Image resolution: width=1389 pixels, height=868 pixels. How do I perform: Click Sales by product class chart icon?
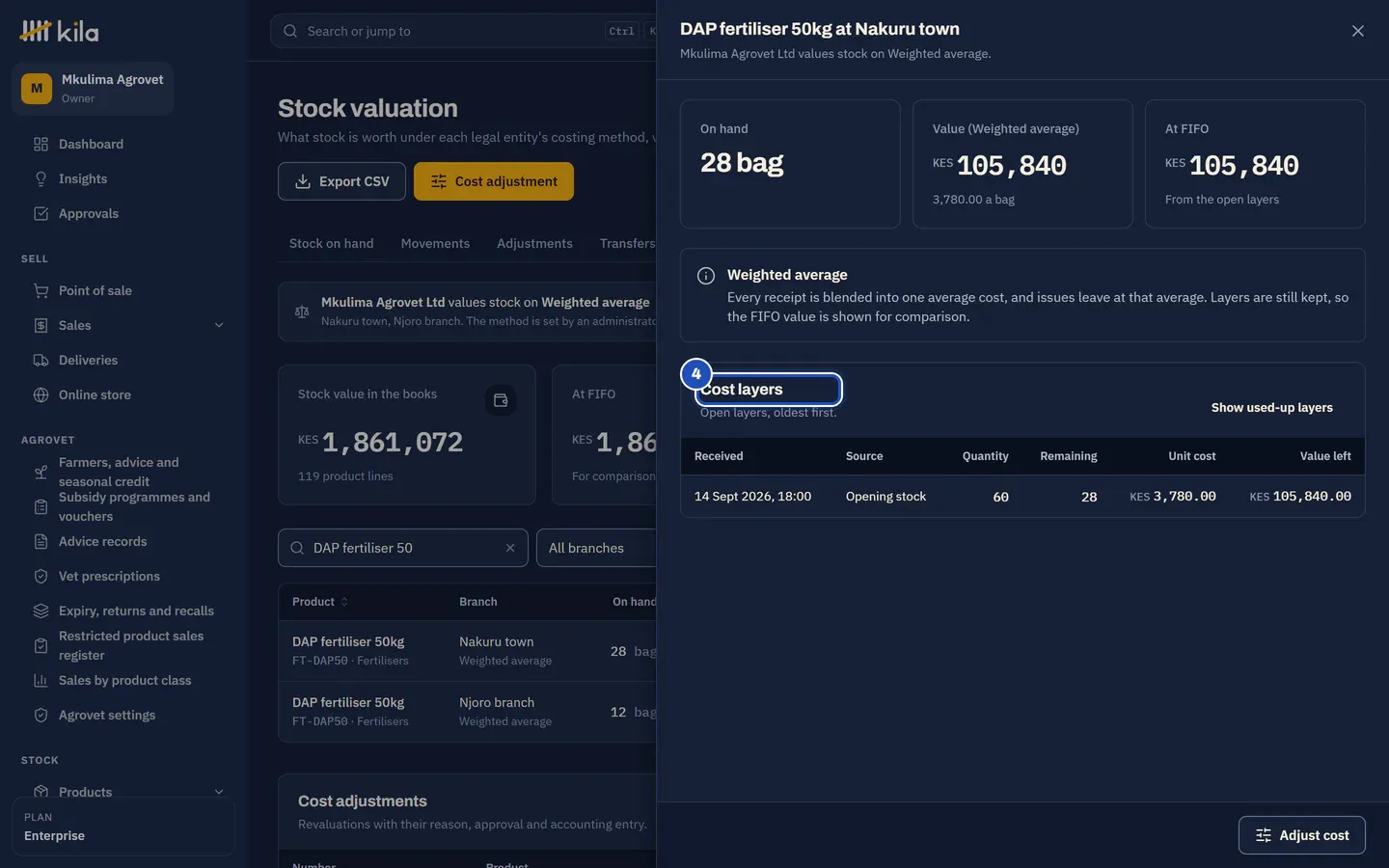pos(41,681)
